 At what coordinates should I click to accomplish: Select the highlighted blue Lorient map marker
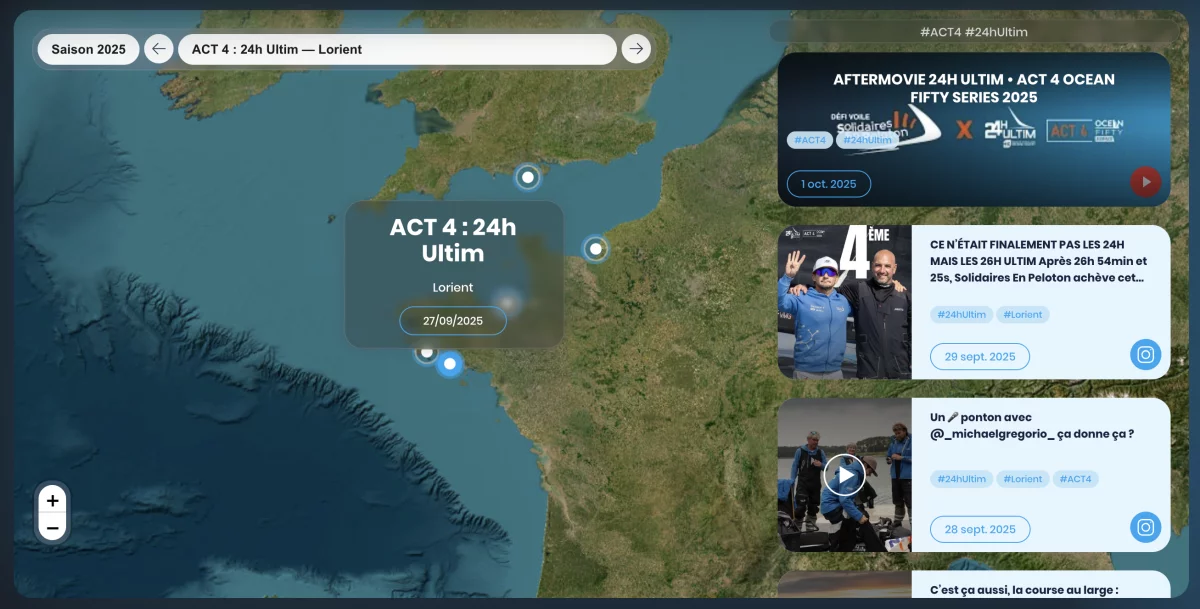coord(450,364)
